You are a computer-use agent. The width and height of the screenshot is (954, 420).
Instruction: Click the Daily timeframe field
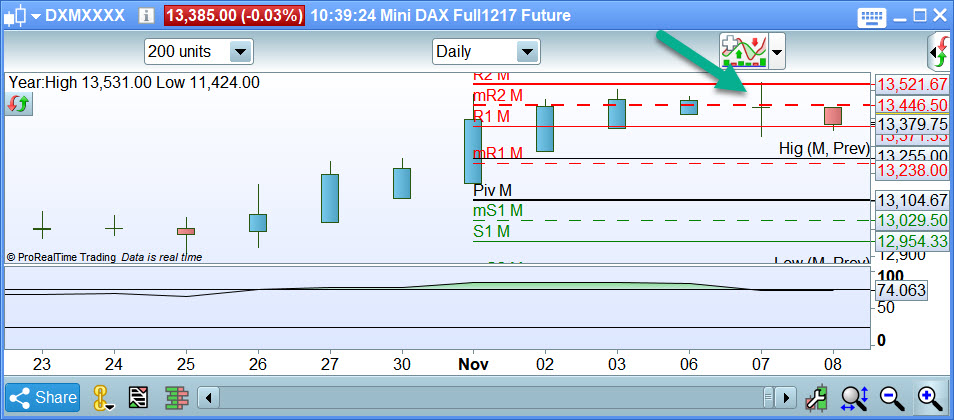[x=486, y=52]
